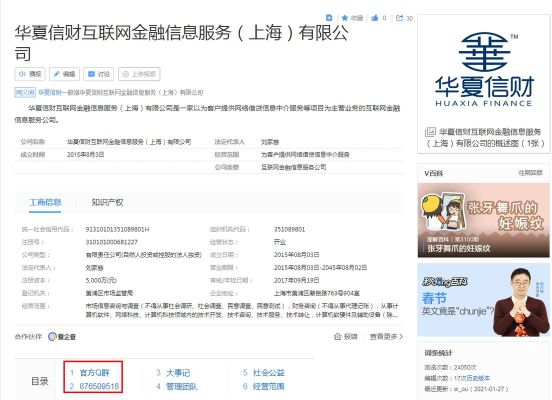
Task: Click registered capital 5,000万(元)
Action: (101, 280)
